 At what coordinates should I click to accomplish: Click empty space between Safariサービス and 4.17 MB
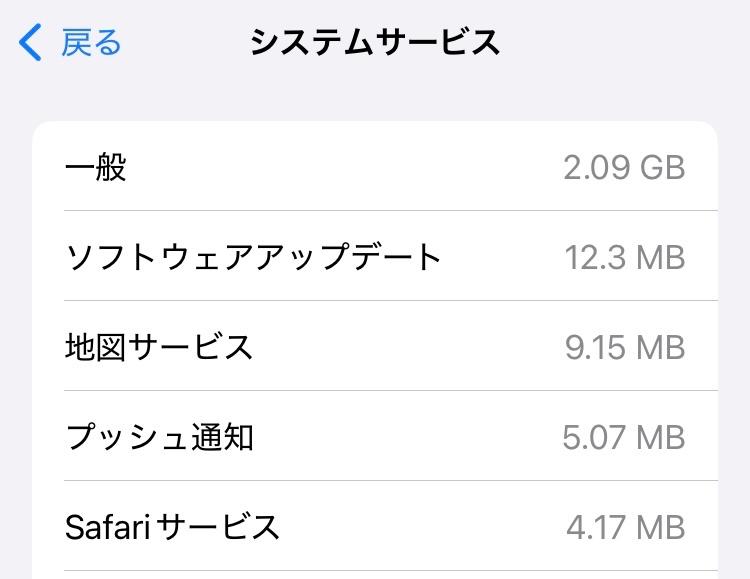[x=420, y=526]
